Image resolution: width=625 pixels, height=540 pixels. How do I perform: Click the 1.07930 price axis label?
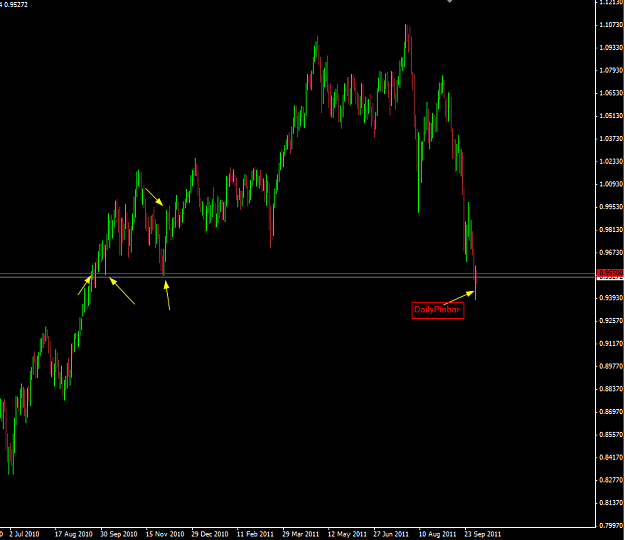click(x=611, y=70)
